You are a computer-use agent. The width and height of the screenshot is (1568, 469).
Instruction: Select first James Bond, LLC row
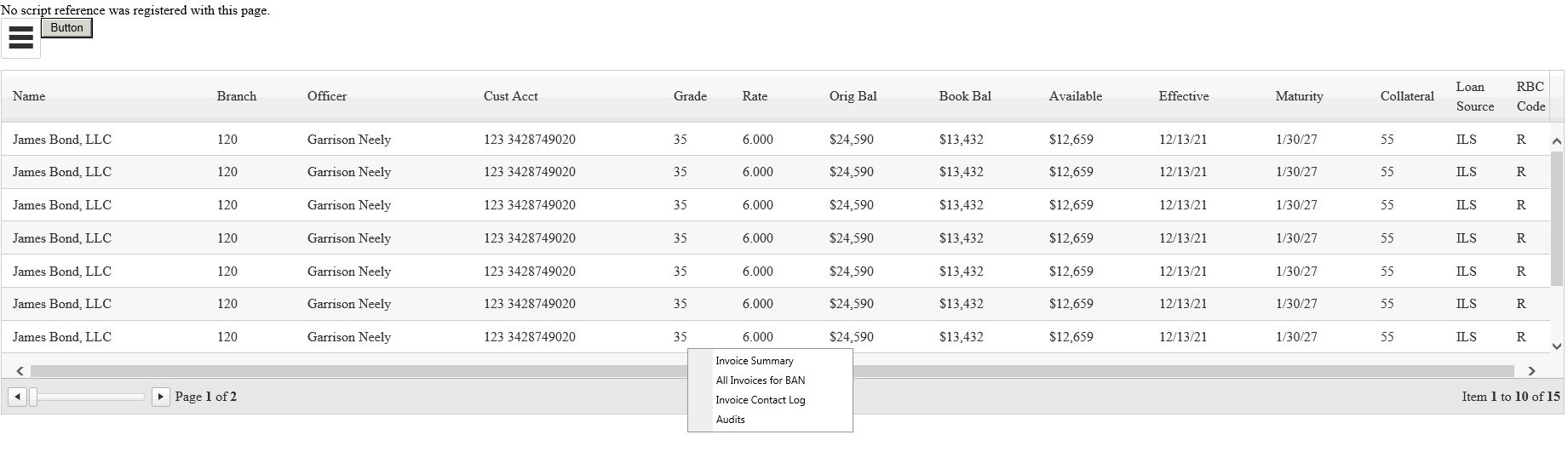click(62, 140)
